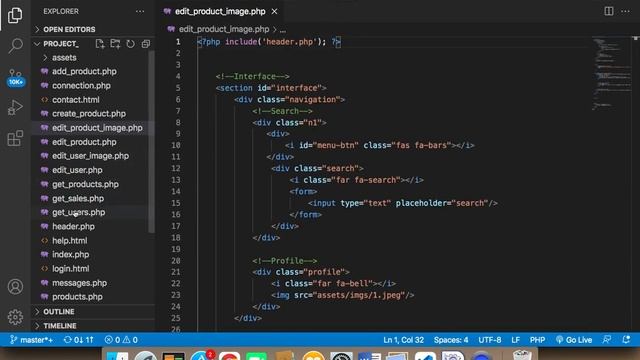This screenshot has width=640, height=360.
Task: Open editor more actions menu
Action: 625,11
